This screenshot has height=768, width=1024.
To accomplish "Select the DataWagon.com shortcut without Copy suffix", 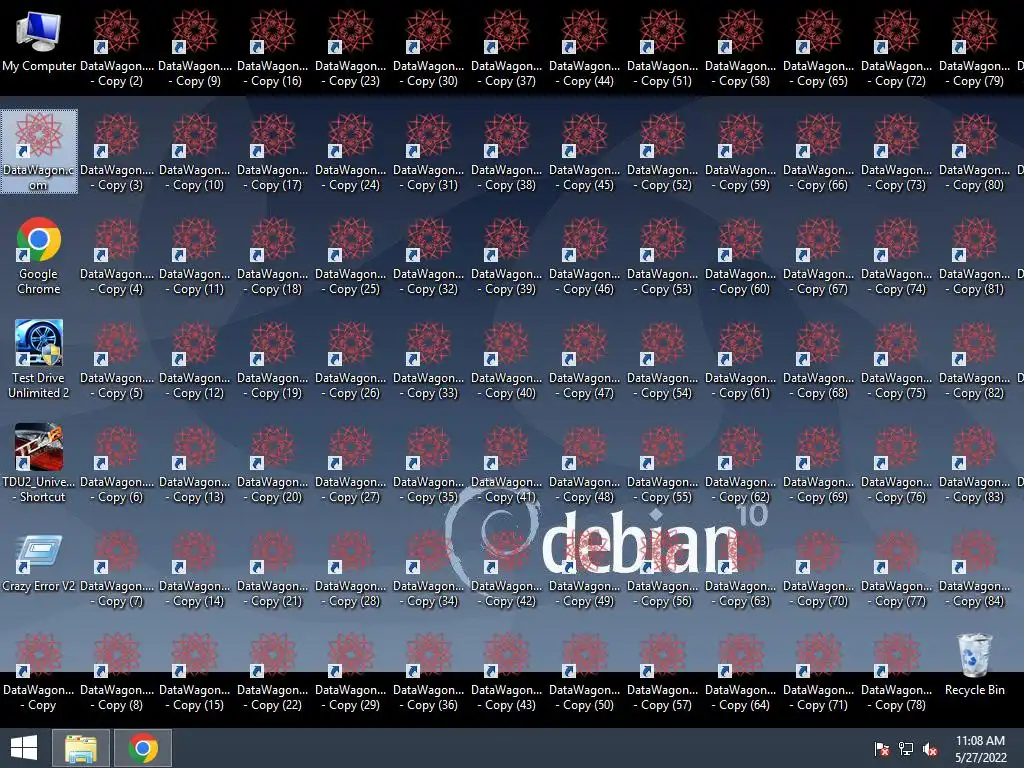I will (39, 152).
